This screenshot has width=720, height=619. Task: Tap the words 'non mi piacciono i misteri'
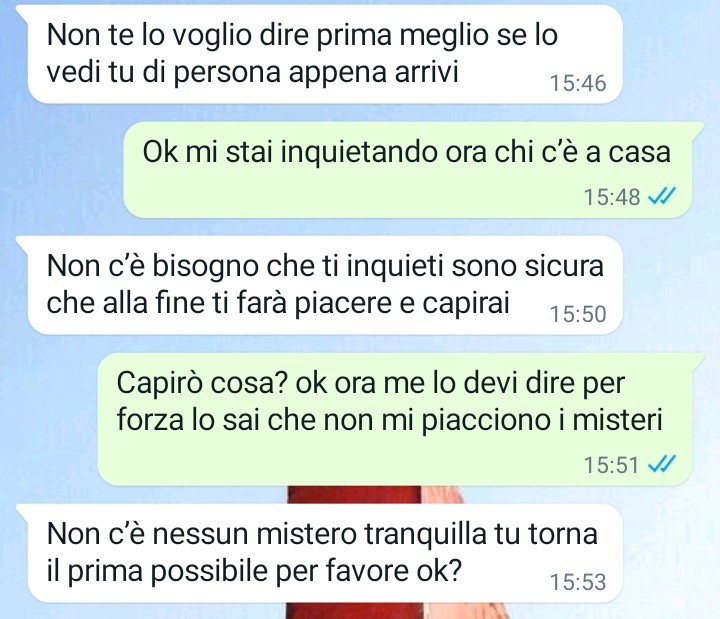[x=493, y=420]
